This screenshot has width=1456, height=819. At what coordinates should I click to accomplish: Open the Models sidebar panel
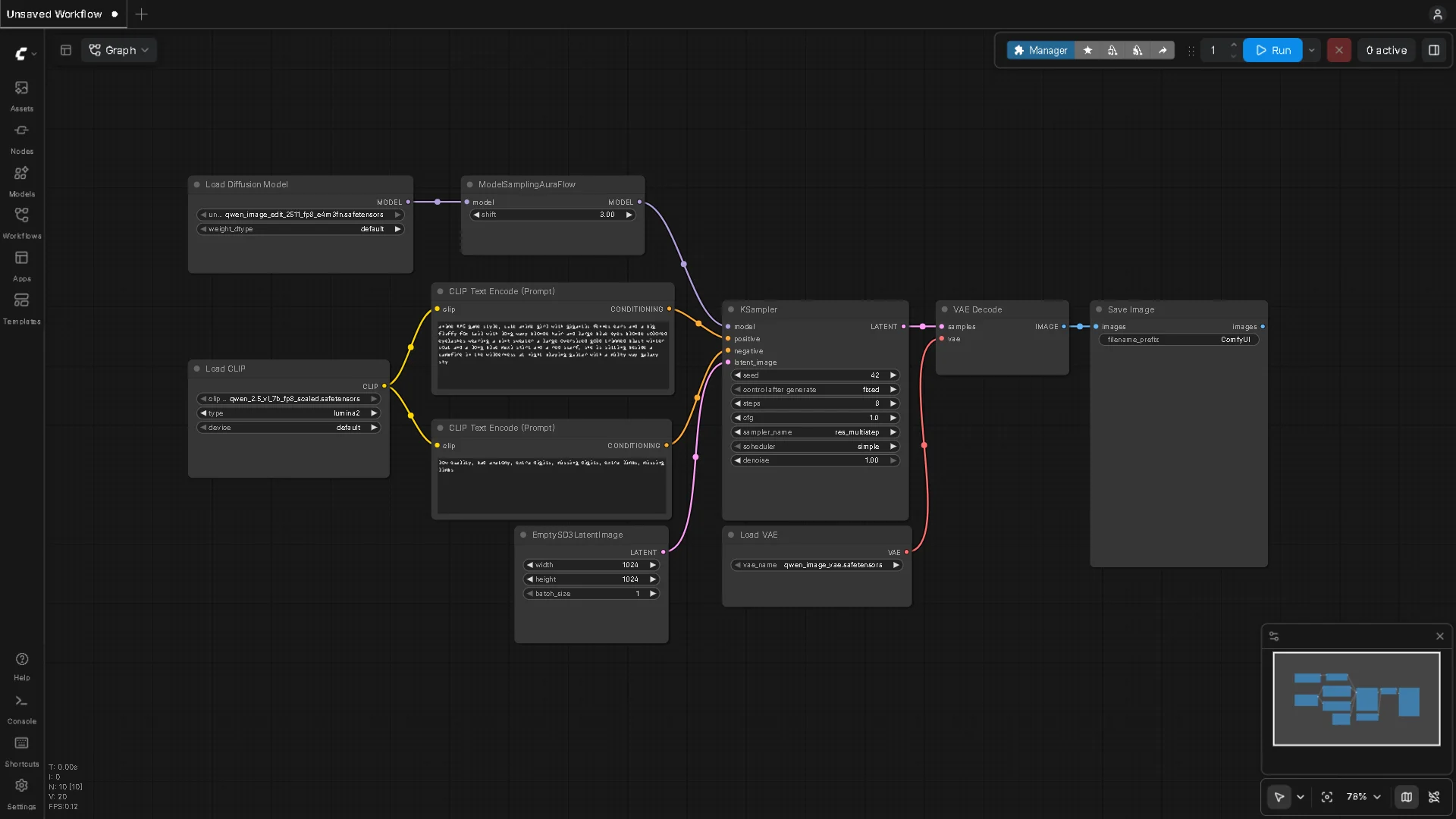pyautogui.click(x=21, y=180)
